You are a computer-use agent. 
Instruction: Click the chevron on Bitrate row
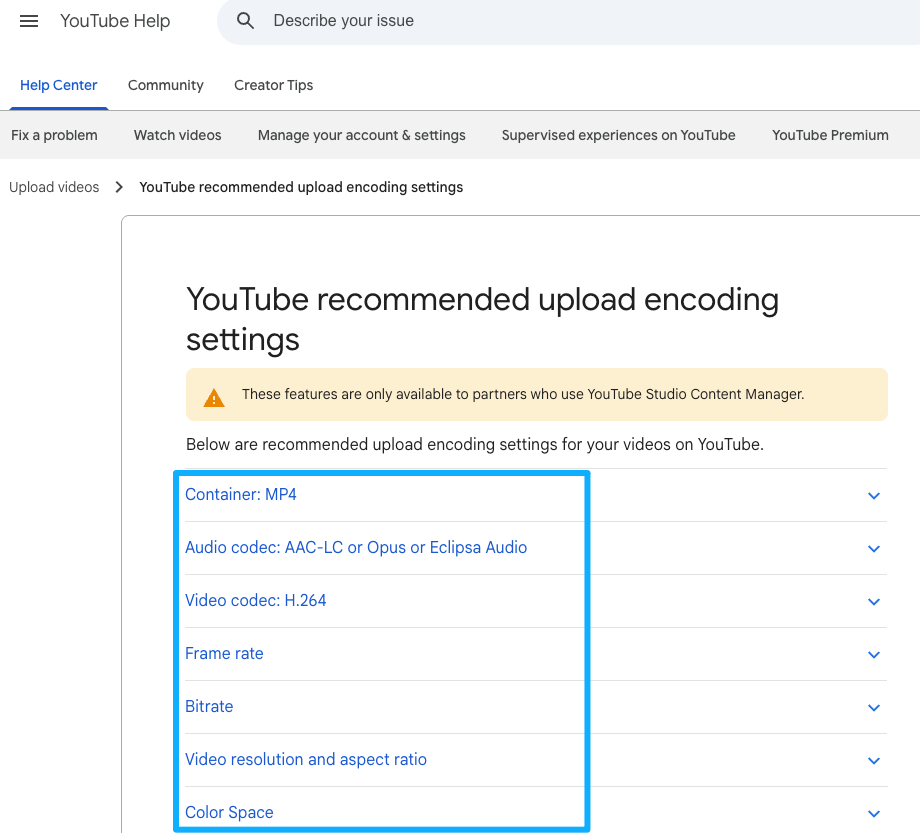pyautogui.click(x=874, y=708)
